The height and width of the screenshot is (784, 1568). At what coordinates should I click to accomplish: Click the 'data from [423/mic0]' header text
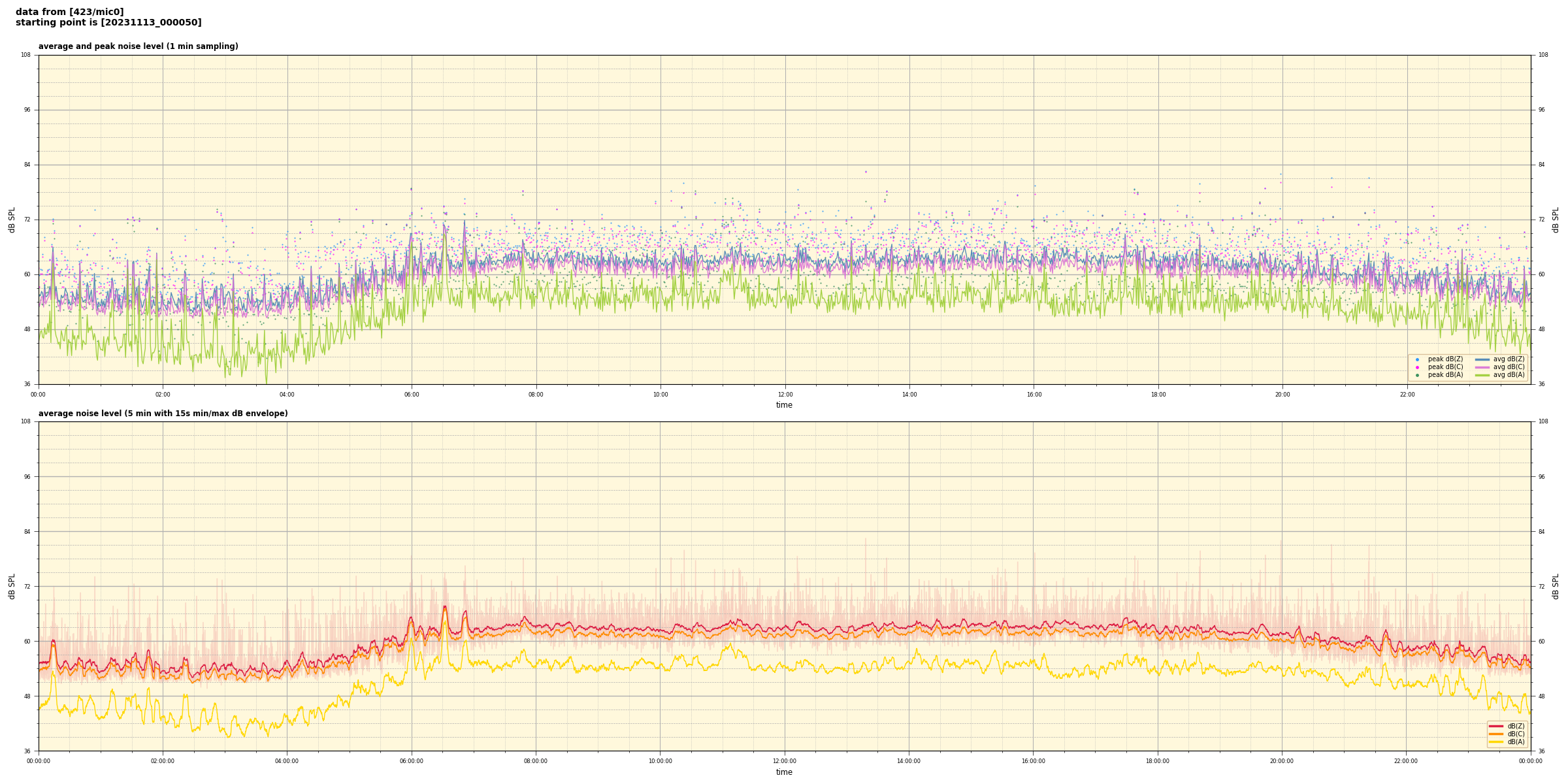[69, 12]
